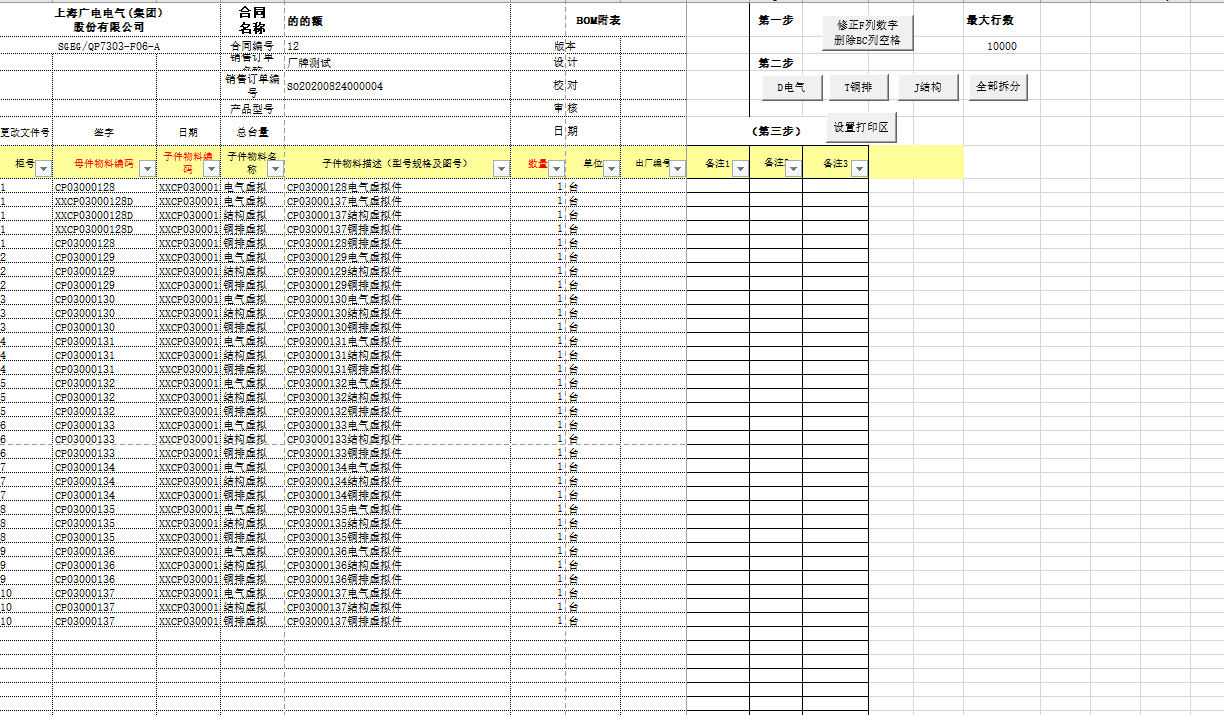
Task: Click the J结构 button
Action: tap(927, 88)
